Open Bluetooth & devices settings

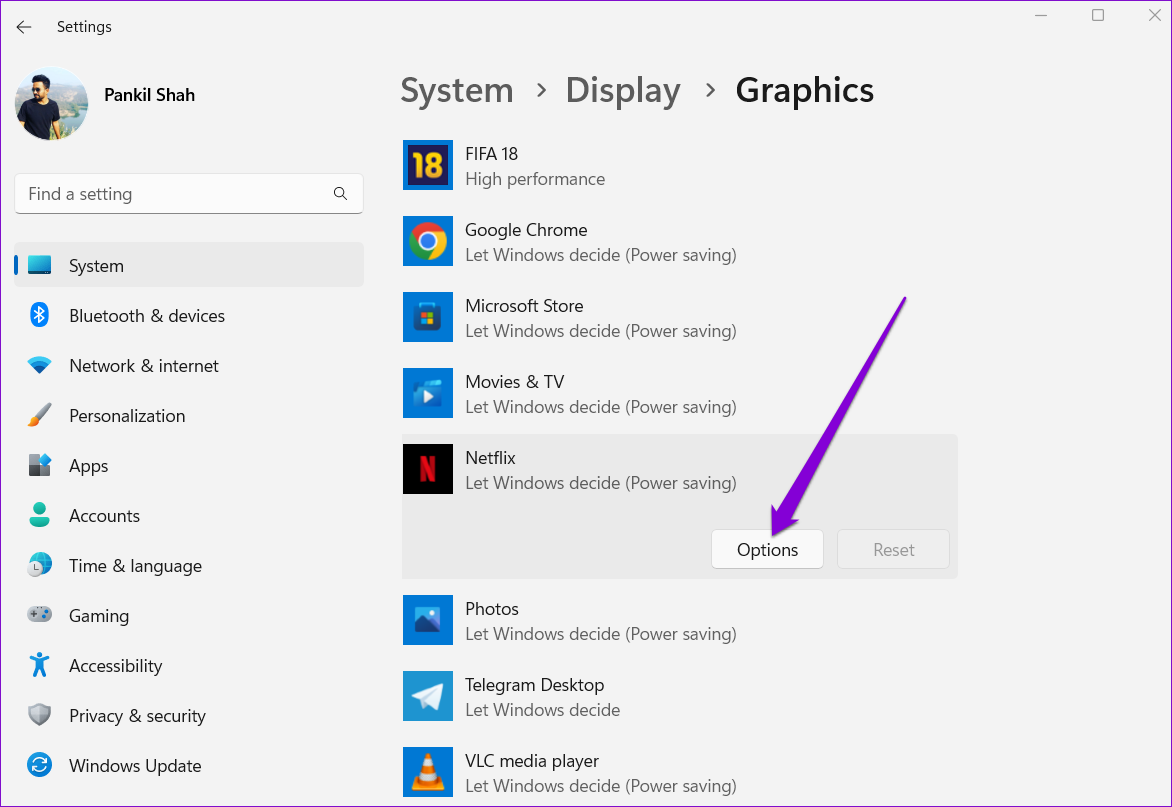(146, 316)
